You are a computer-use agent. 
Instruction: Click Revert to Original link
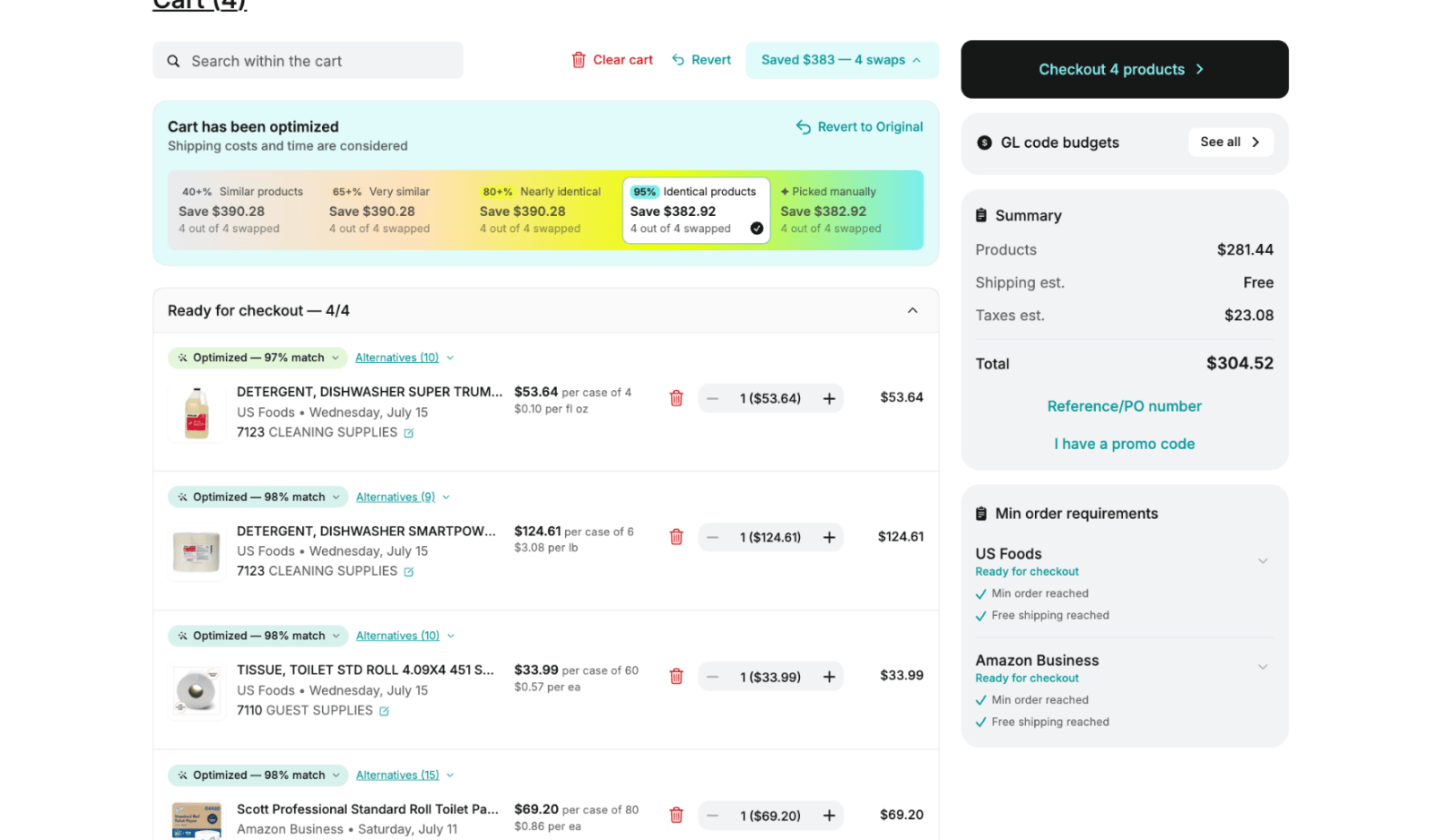pyautogui.click(x=859, y=127)
